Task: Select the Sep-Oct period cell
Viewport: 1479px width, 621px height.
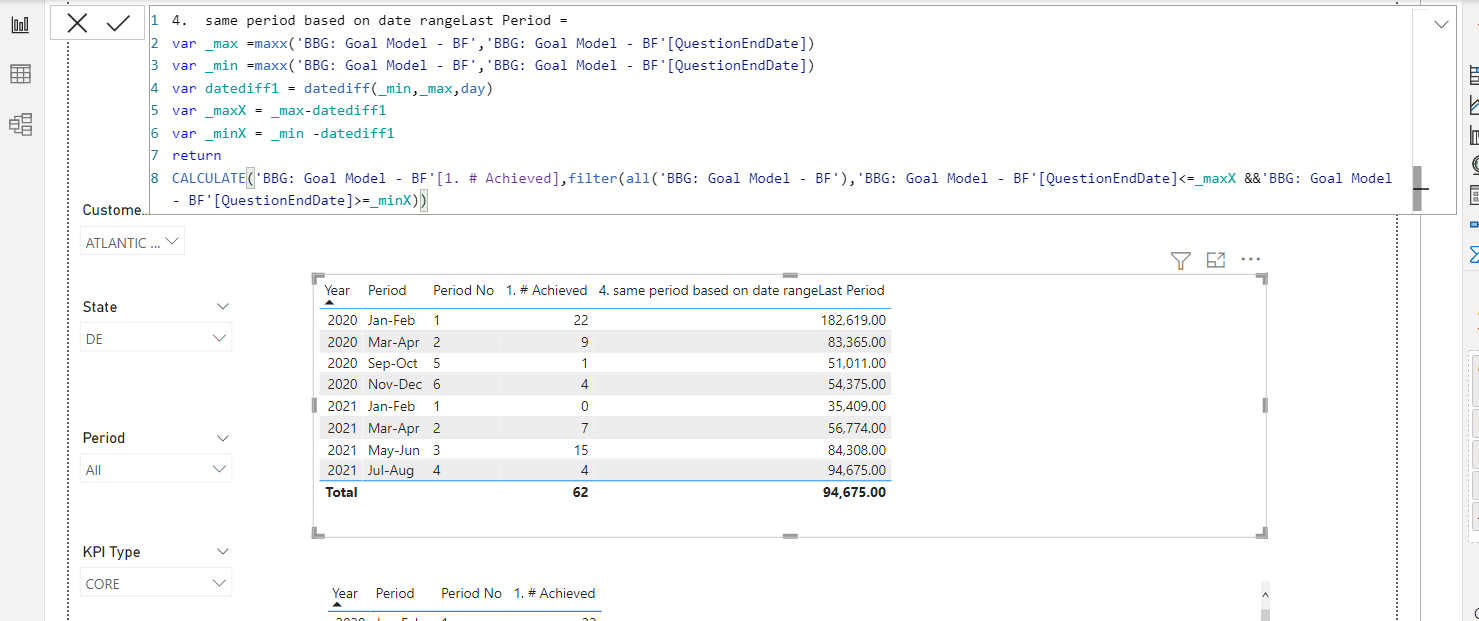Action: [x=392, y=363]
